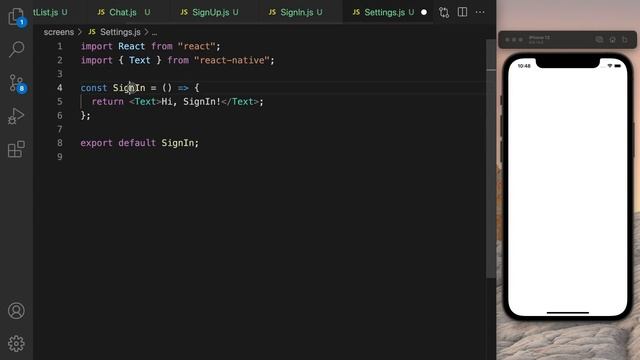Switch to the SignUp.js tab

(x=210, y=12)
